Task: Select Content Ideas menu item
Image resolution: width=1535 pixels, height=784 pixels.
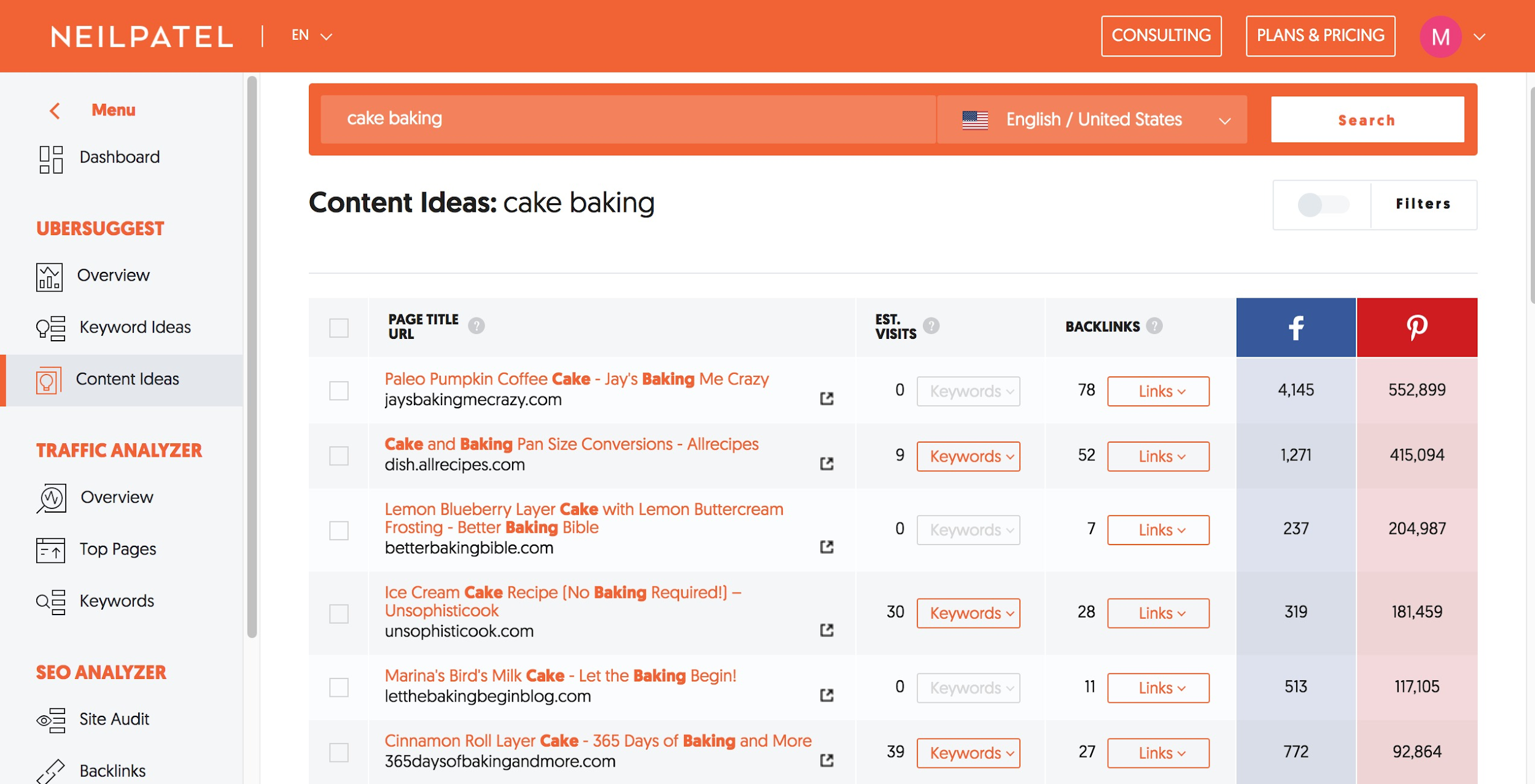Action: click(x=122, y=381)
